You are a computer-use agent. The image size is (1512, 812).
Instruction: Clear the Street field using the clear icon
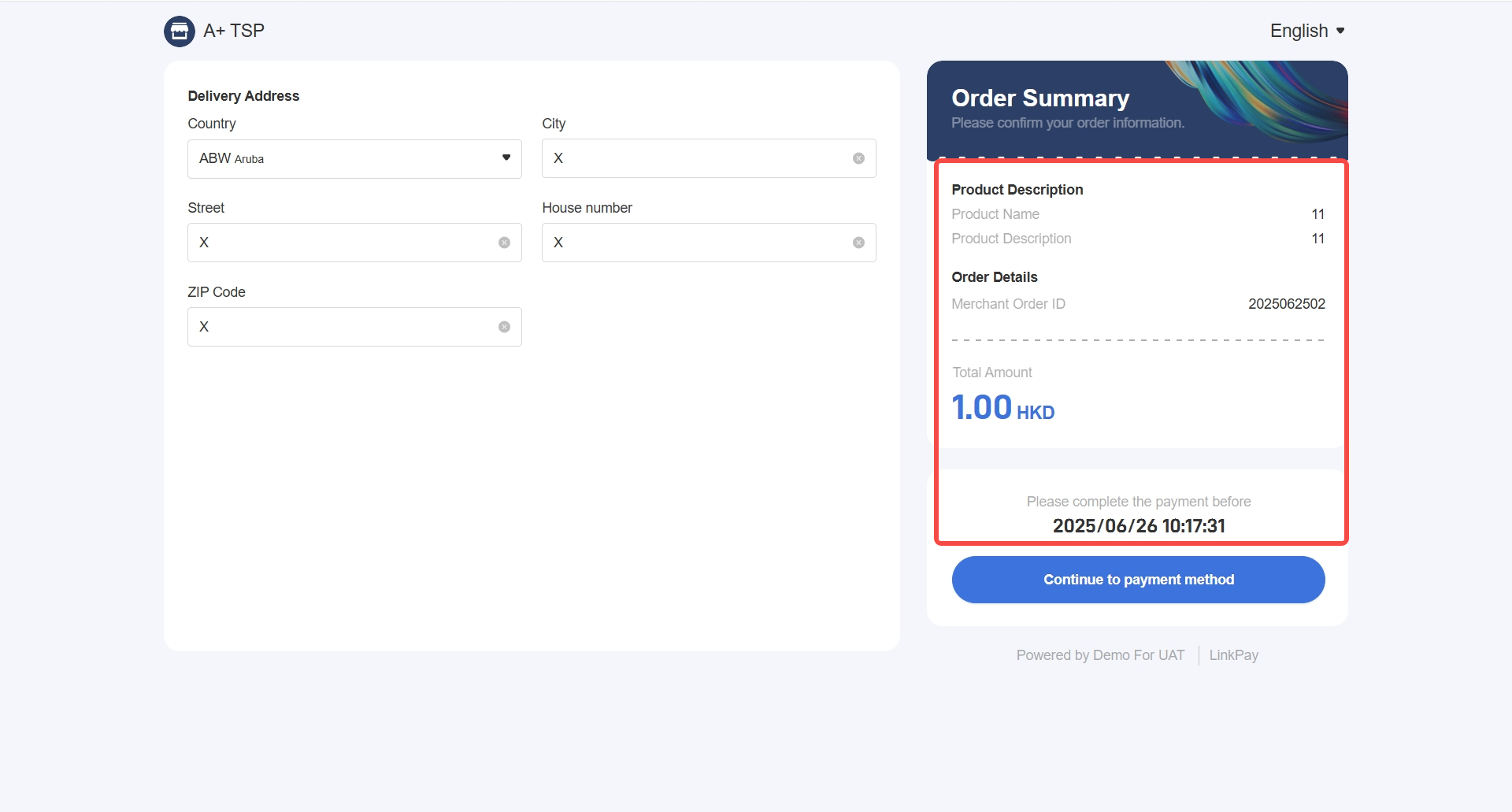pyautogui.click(x=504, y=243)
